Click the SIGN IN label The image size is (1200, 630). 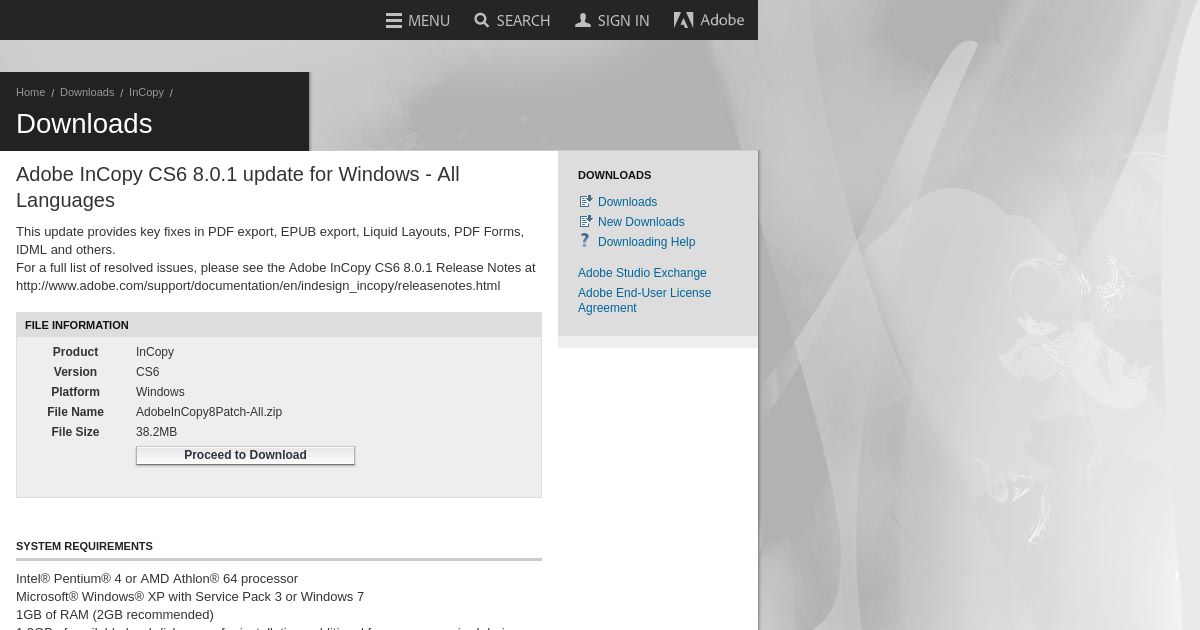tap(623, 20)
